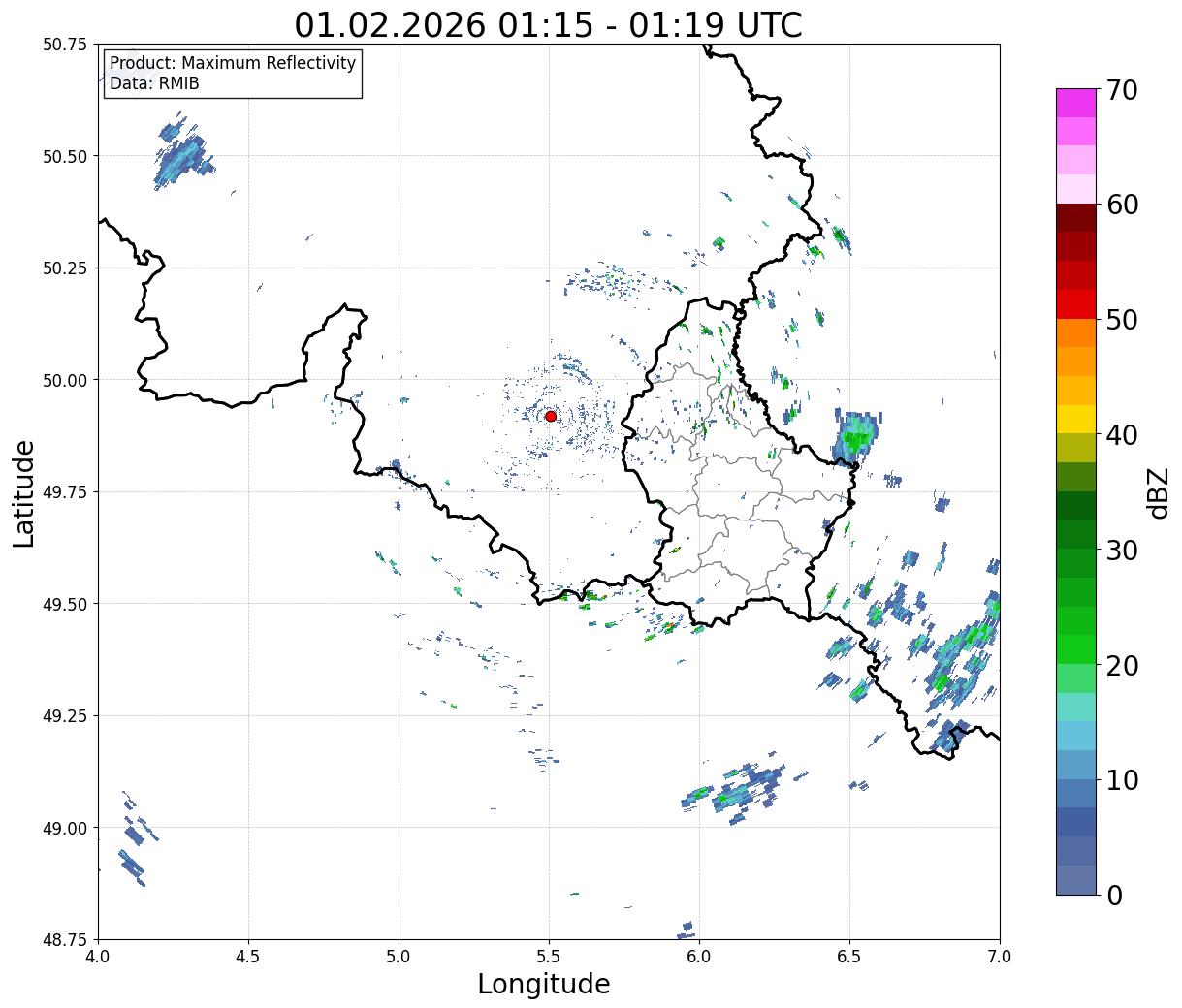1182x1008 pixels.
Task: Click the longitude tick label 7.0
Action: [x=1000, y=957]
